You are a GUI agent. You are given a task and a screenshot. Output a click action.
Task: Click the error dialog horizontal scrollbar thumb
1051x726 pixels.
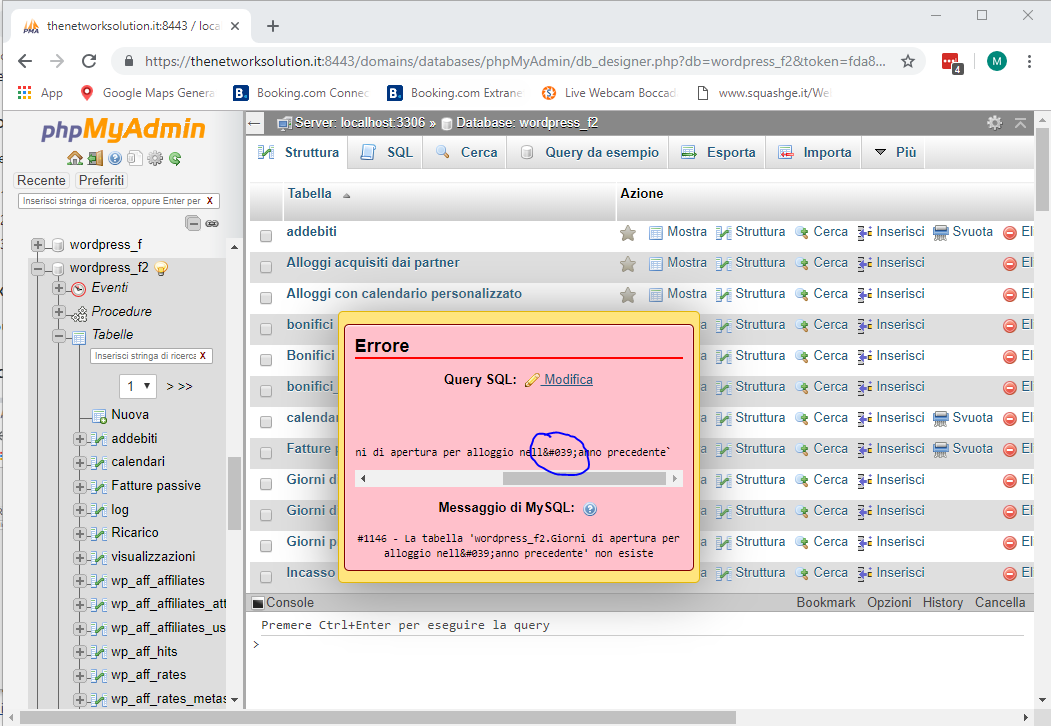(584, 479)
